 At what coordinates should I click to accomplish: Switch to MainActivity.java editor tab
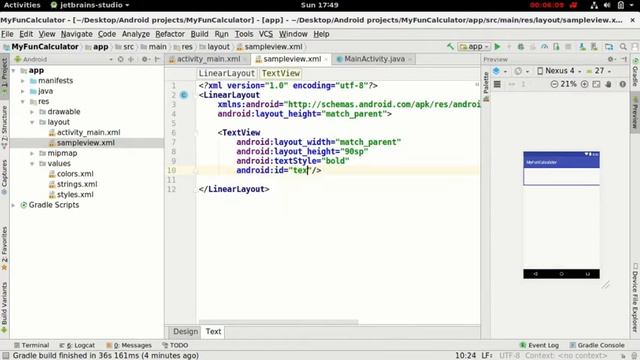(374, 59)
